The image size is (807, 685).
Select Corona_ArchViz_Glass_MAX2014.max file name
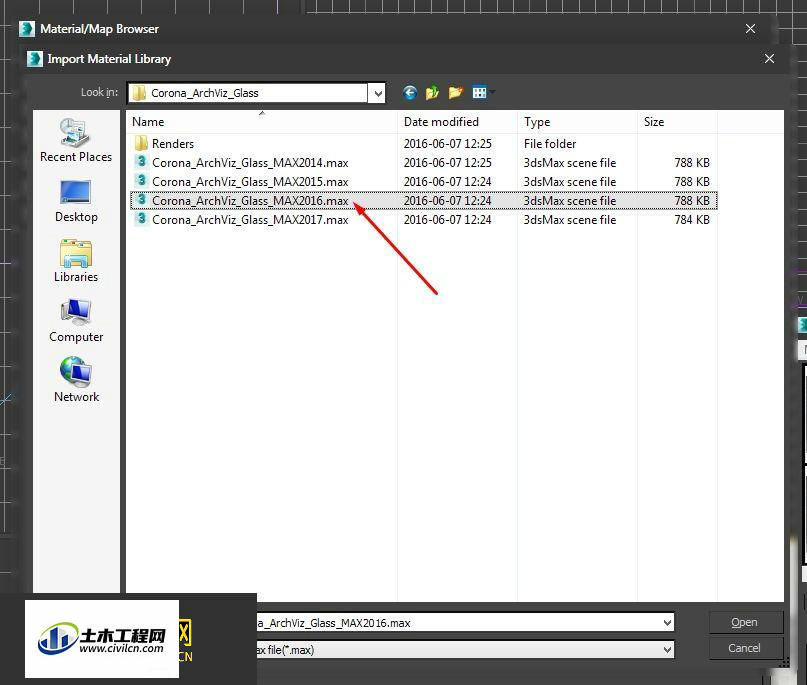pyautogui.click(x=250, y=163)
